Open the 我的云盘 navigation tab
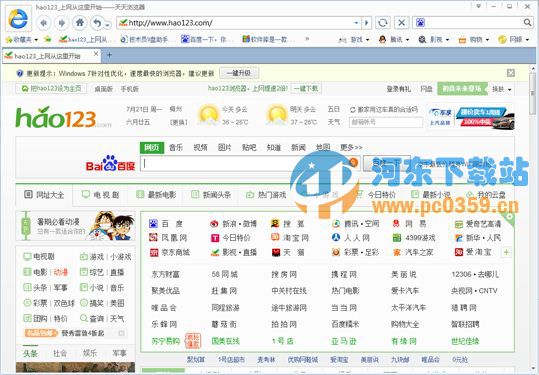The height and width of the screenshot is (375, 539). point(486,195)
